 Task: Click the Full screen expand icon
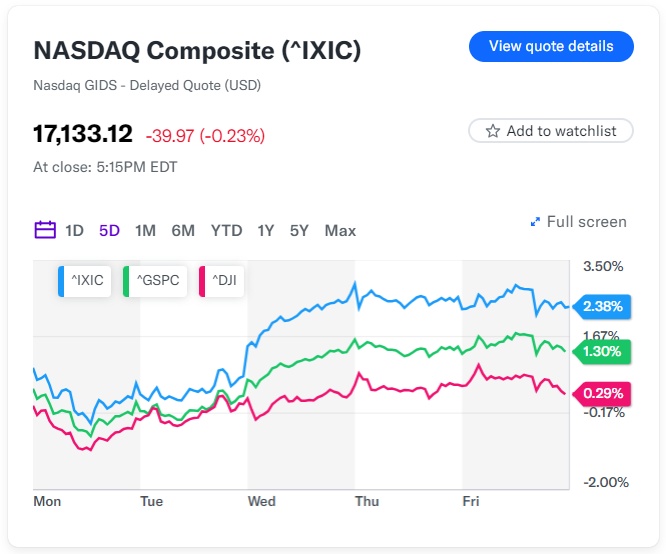[x=536, y=222]
